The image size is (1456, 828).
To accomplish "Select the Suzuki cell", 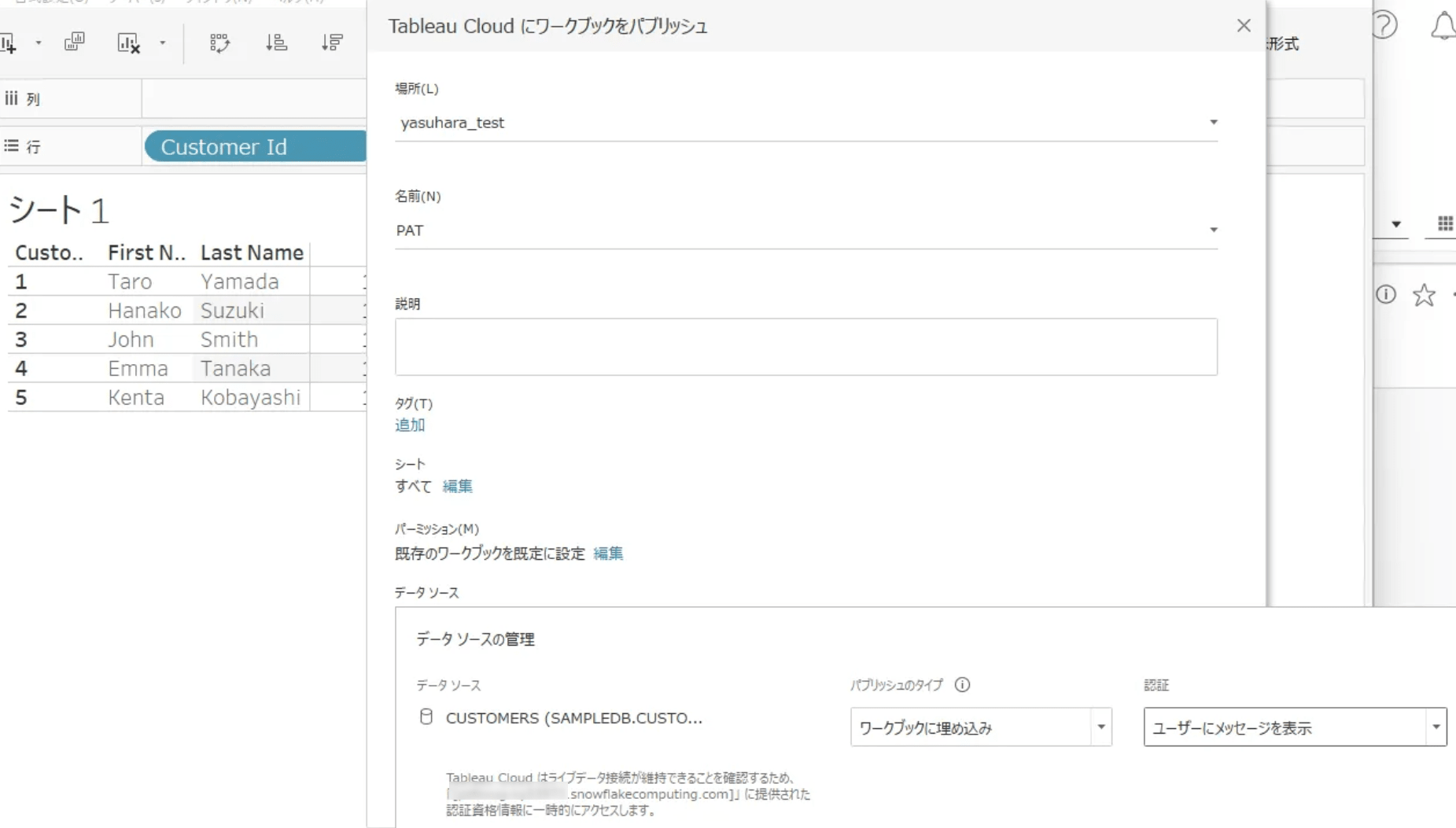I will (x=232, y=311).
